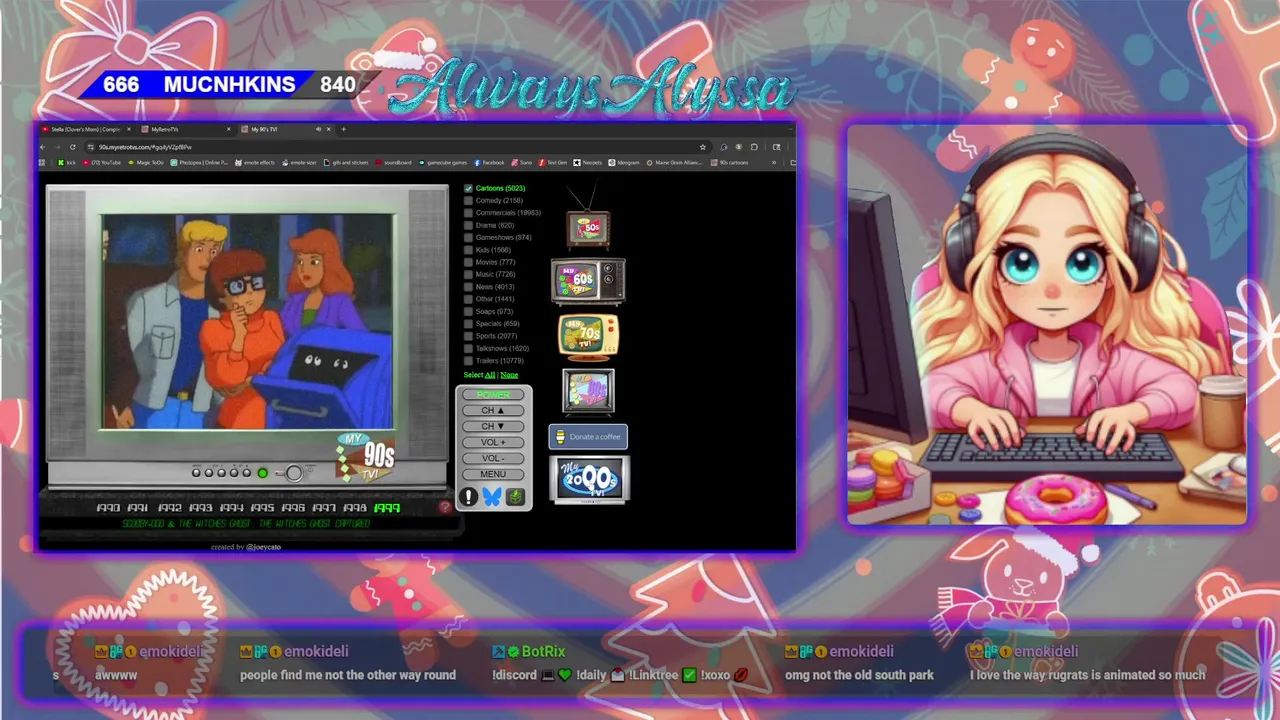Open the gamecube games bookmark
This screenshot has width=1280, height=720.
pyautogui.click(x=443, y=162)
